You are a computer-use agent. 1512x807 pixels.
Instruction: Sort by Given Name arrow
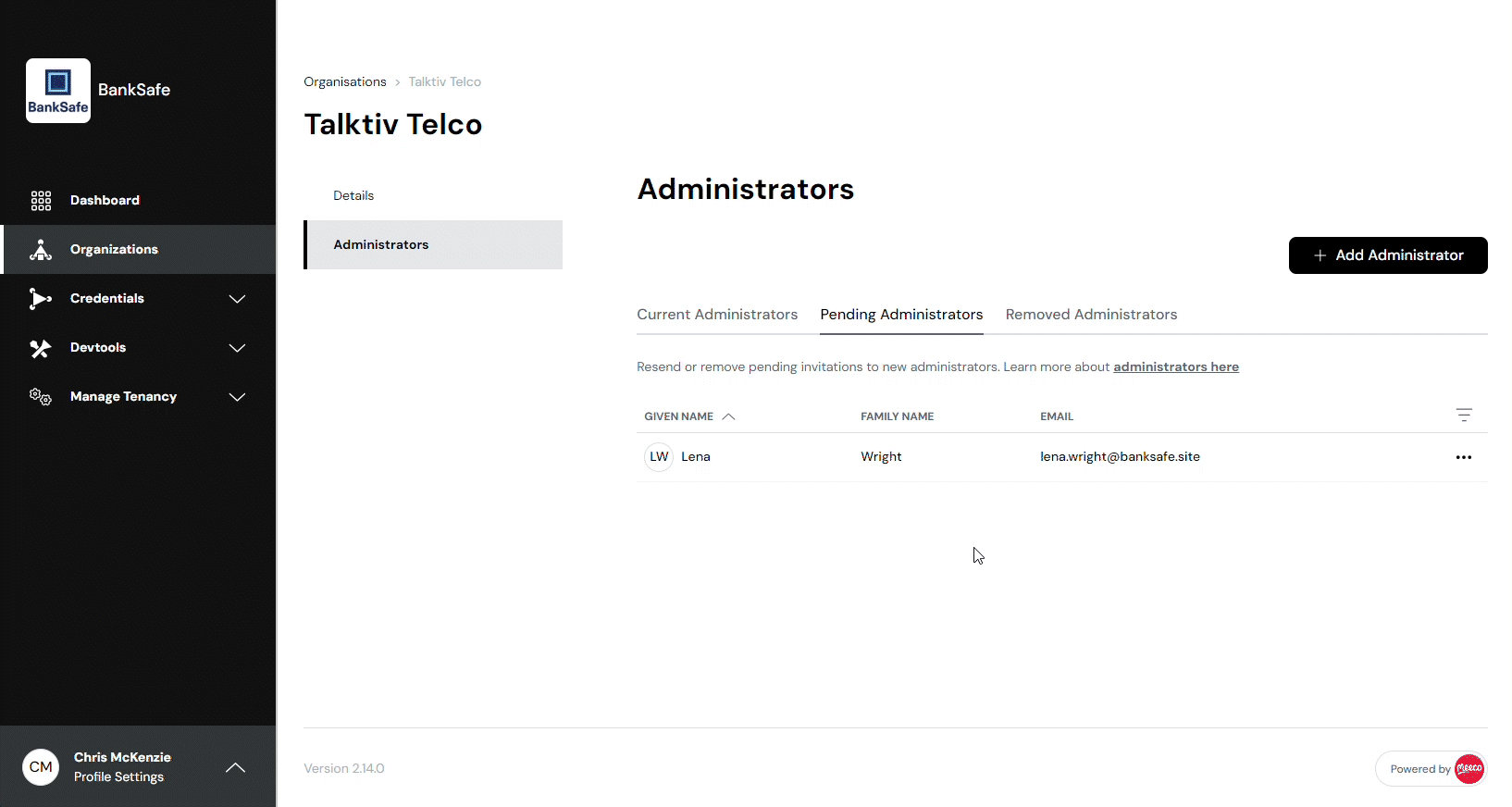[x=728, y=416]
